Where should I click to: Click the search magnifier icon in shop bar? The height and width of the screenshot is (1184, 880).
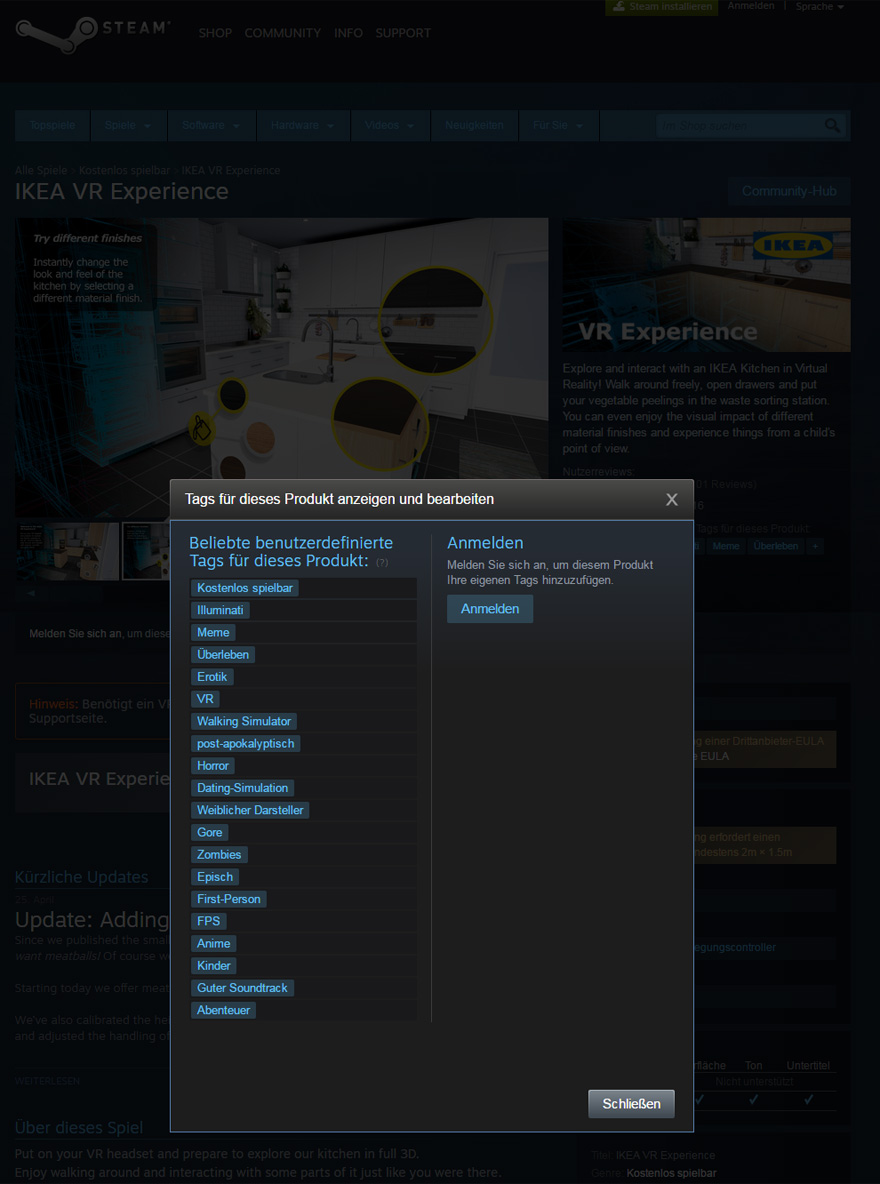(x=832, y=125)
